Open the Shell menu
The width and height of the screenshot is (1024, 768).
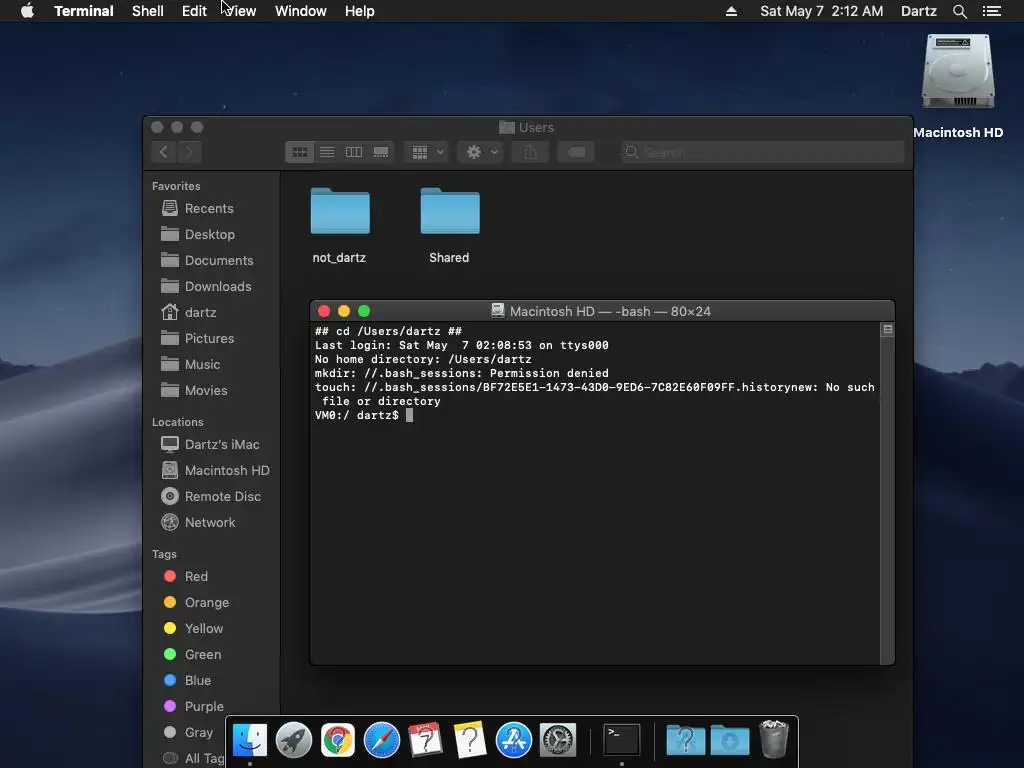tap(148, 11)
